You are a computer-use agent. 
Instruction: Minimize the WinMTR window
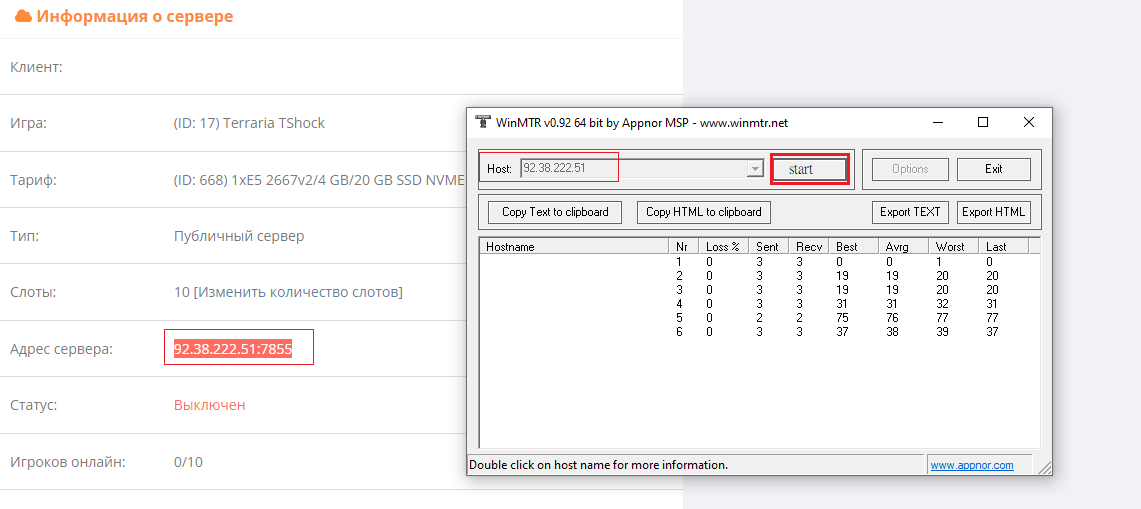[939, 122]
